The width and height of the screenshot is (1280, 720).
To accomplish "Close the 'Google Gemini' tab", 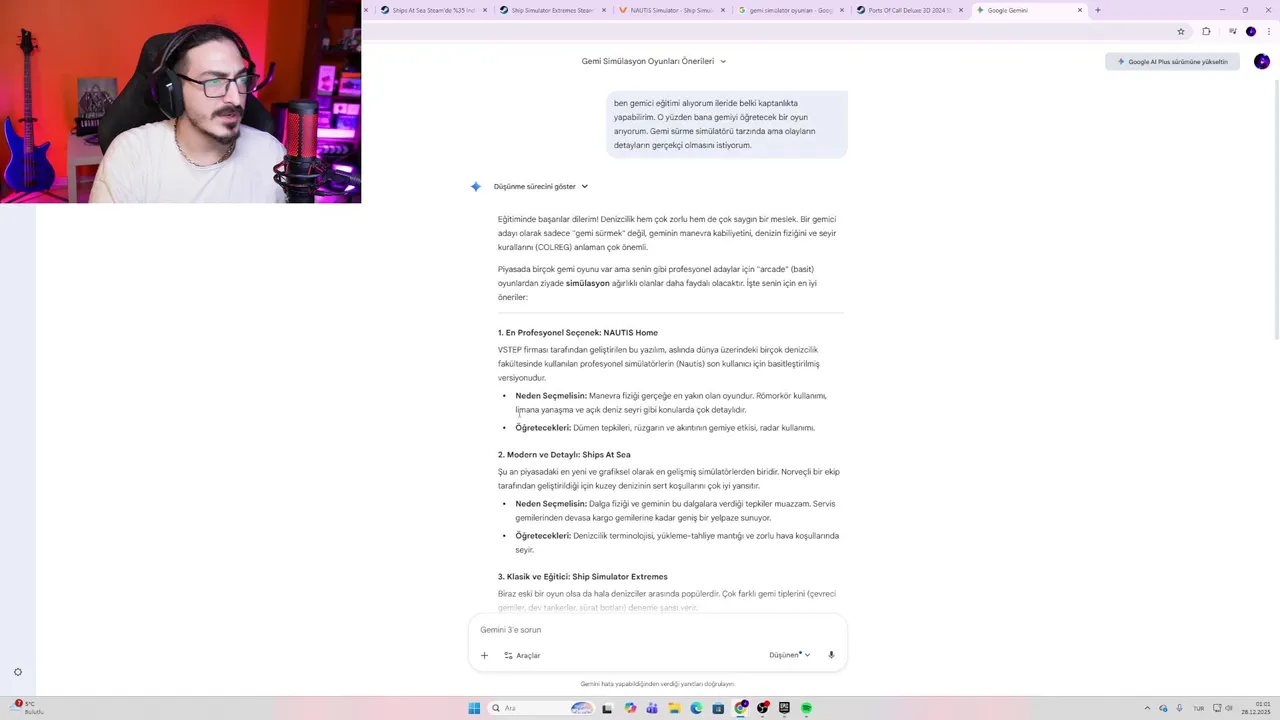I will [1080, 10].
